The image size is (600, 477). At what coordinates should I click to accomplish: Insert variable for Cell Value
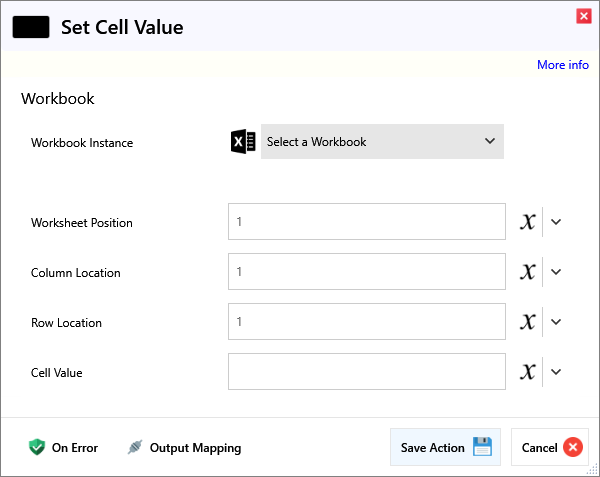pyautogui.click(x=528, y=372)
